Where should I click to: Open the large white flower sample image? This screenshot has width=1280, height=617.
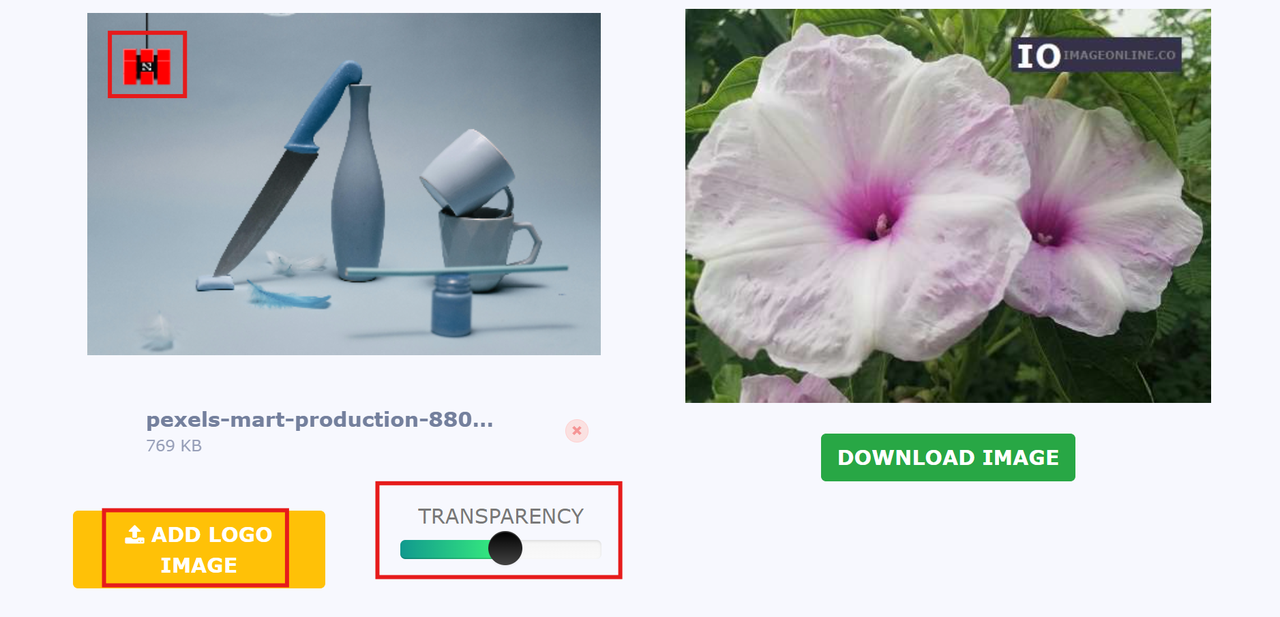[948, 206]
